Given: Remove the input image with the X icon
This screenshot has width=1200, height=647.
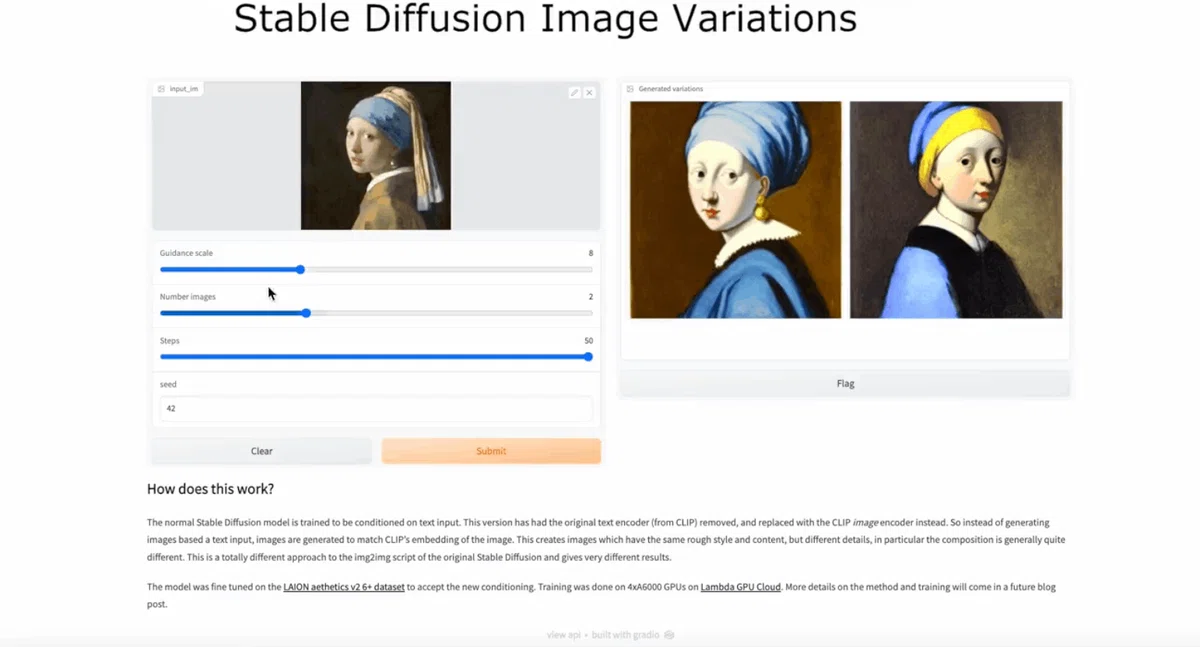Looking at the screenshot, I should pos(589,92).
